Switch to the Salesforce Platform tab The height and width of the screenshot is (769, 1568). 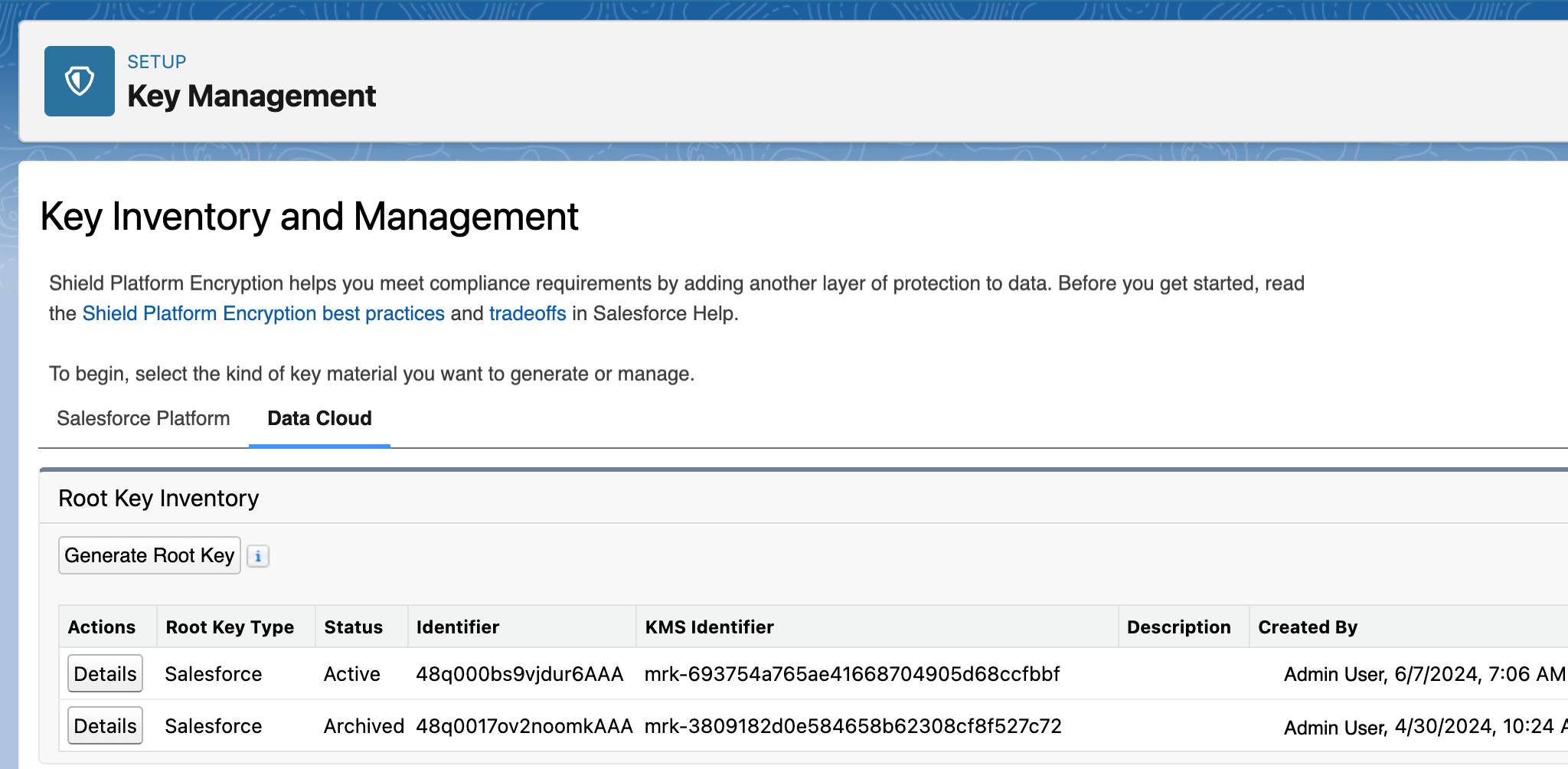(x=143, y=418)
